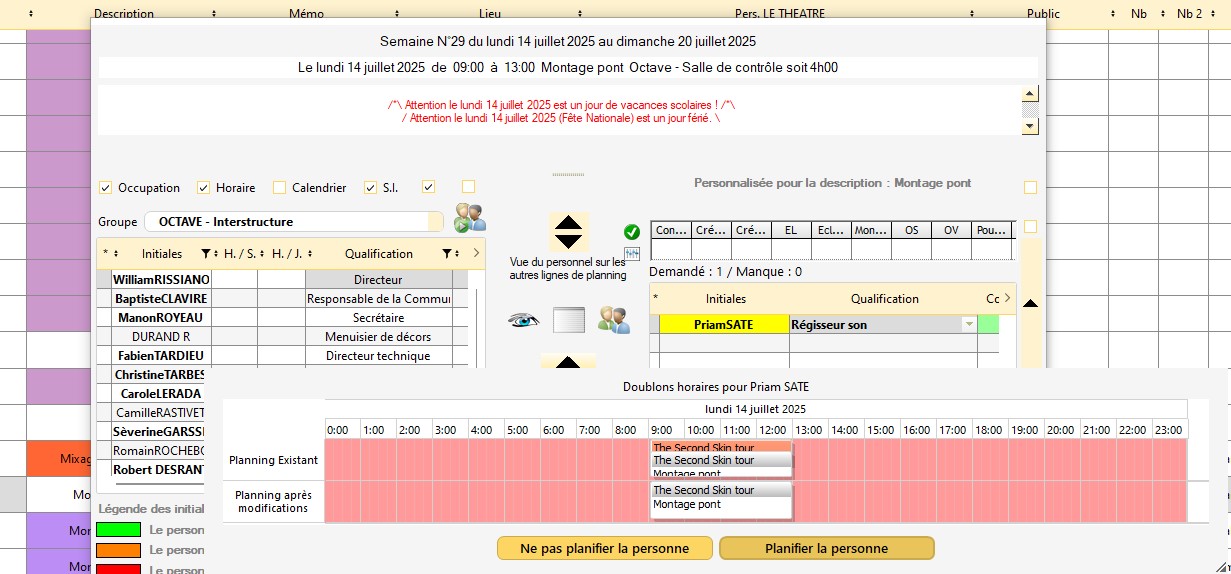The image size is (1231, 574).
Task: Toggle the Occupation checkbox
Action: tap(105, 188)
